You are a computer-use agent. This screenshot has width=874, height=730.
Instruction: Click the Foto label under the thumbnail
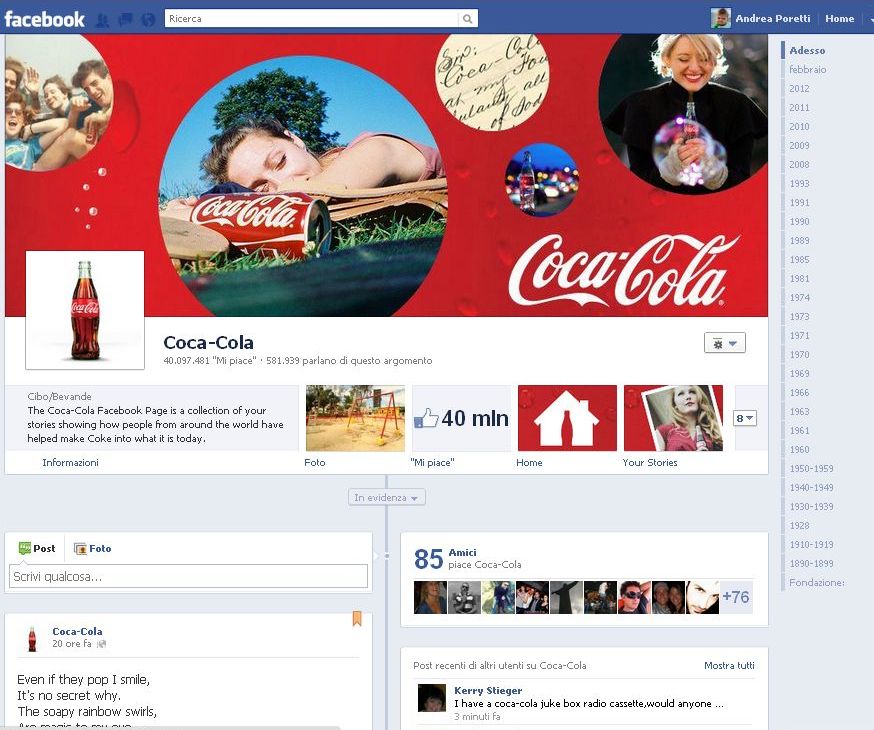(x=315, y=463)
